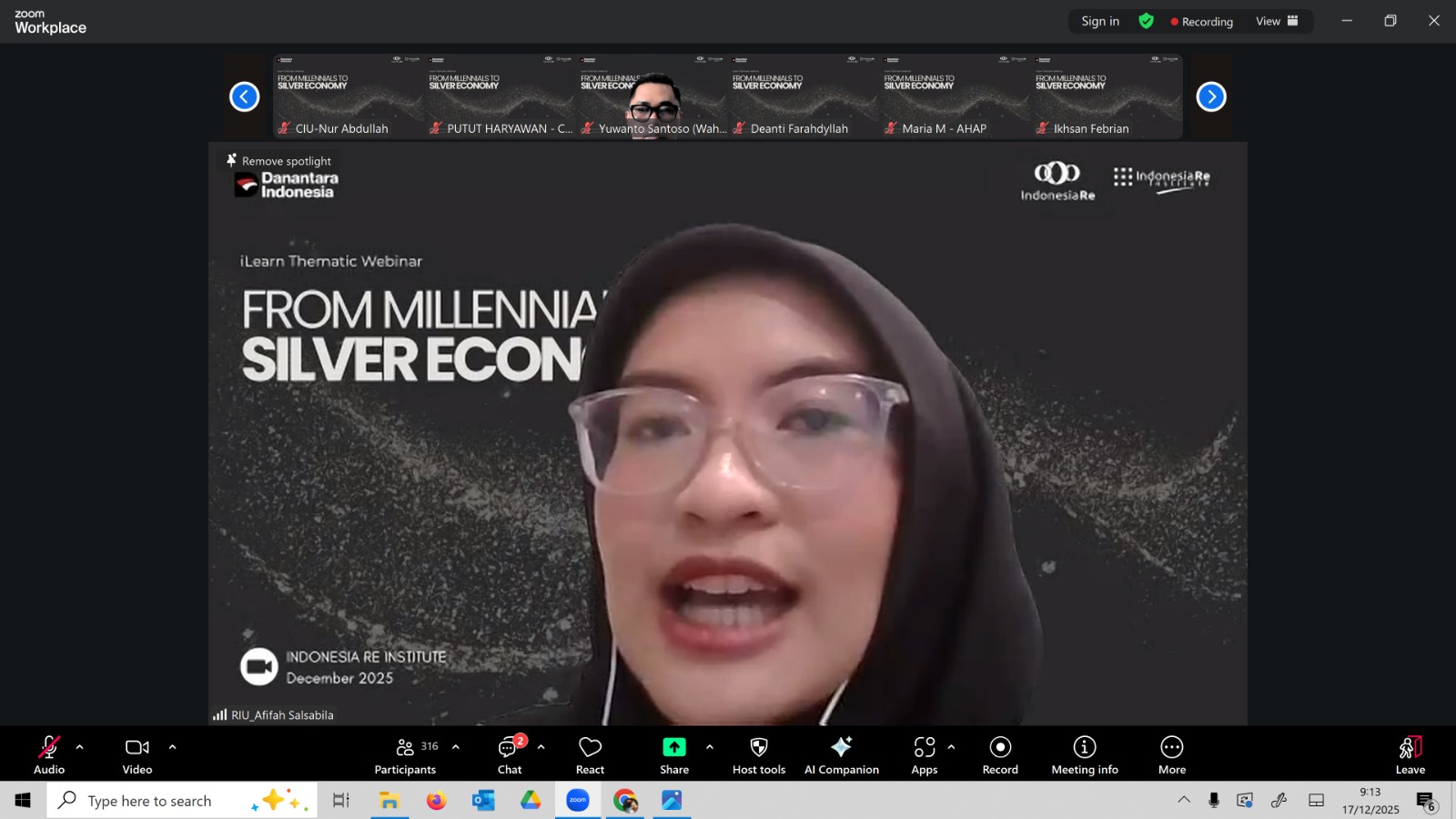Start recording with the Record icon
The width and height of the screenshot is (1456, 819).
1000,748
